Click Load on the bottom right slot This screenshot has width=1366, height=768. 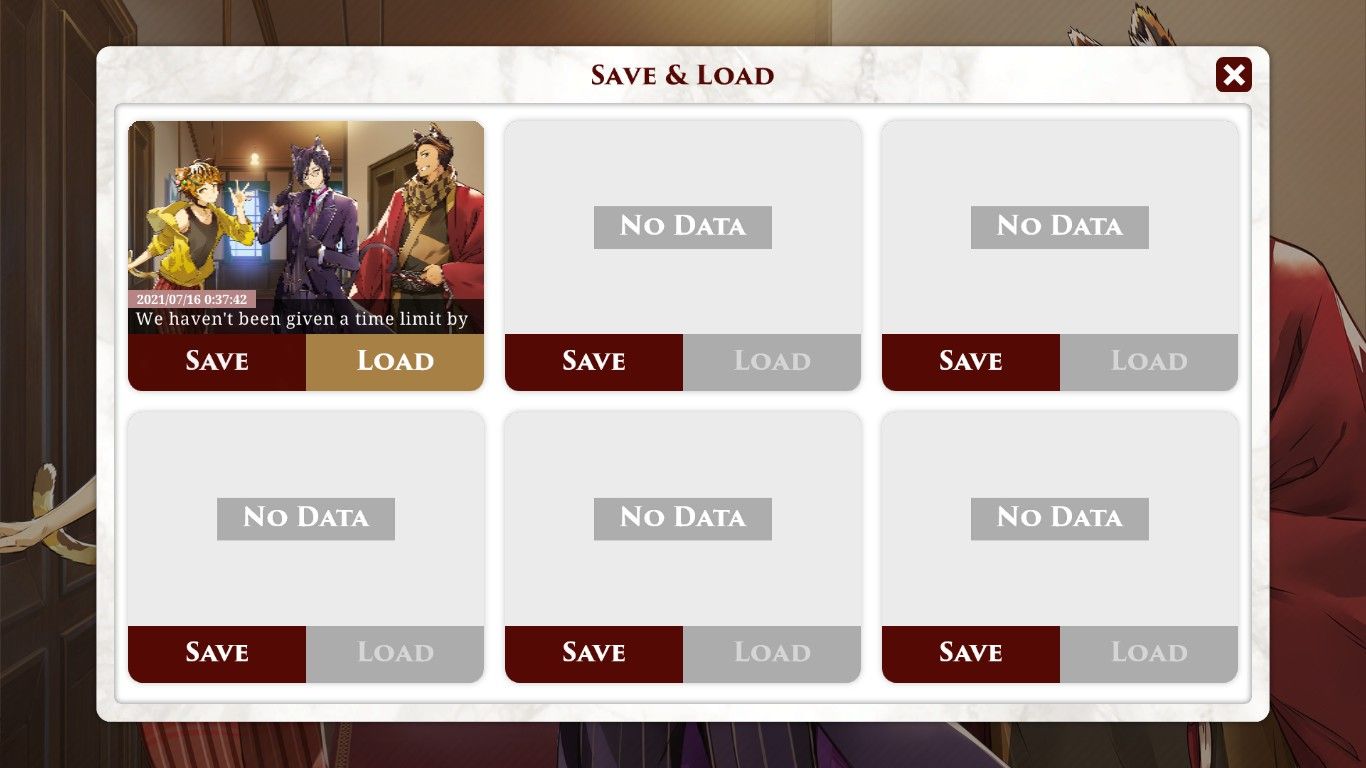tap(1149, 654)
